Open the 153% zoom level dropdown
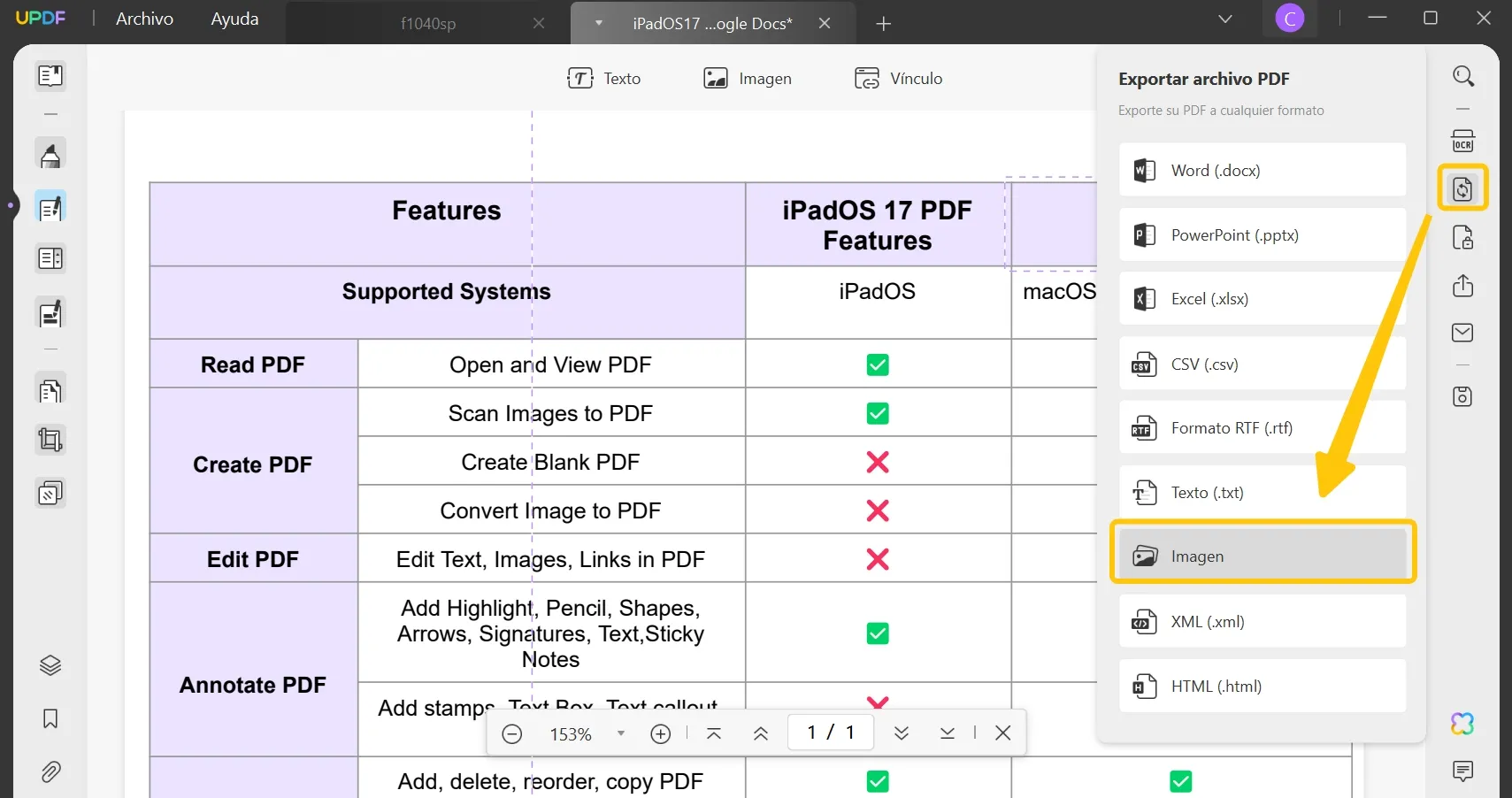 click(x=621, y=733)
